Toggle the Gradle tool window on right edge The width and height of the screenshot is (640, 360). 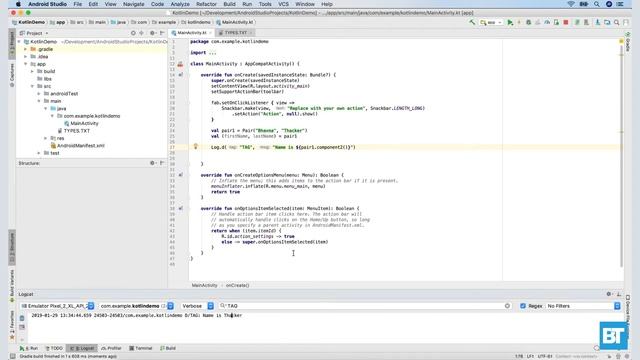point(628,43)
